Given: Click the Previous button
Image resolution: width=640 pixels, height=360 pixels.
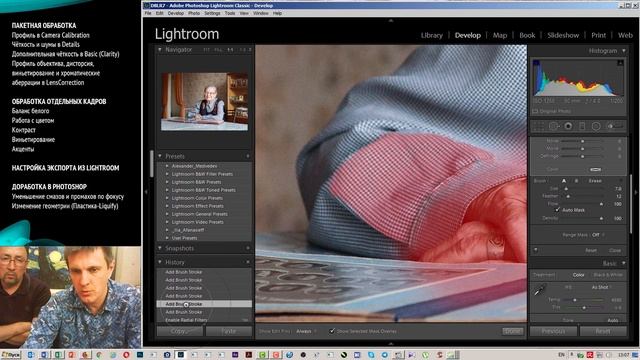Looking at the screenshot, I should point(553,331).
